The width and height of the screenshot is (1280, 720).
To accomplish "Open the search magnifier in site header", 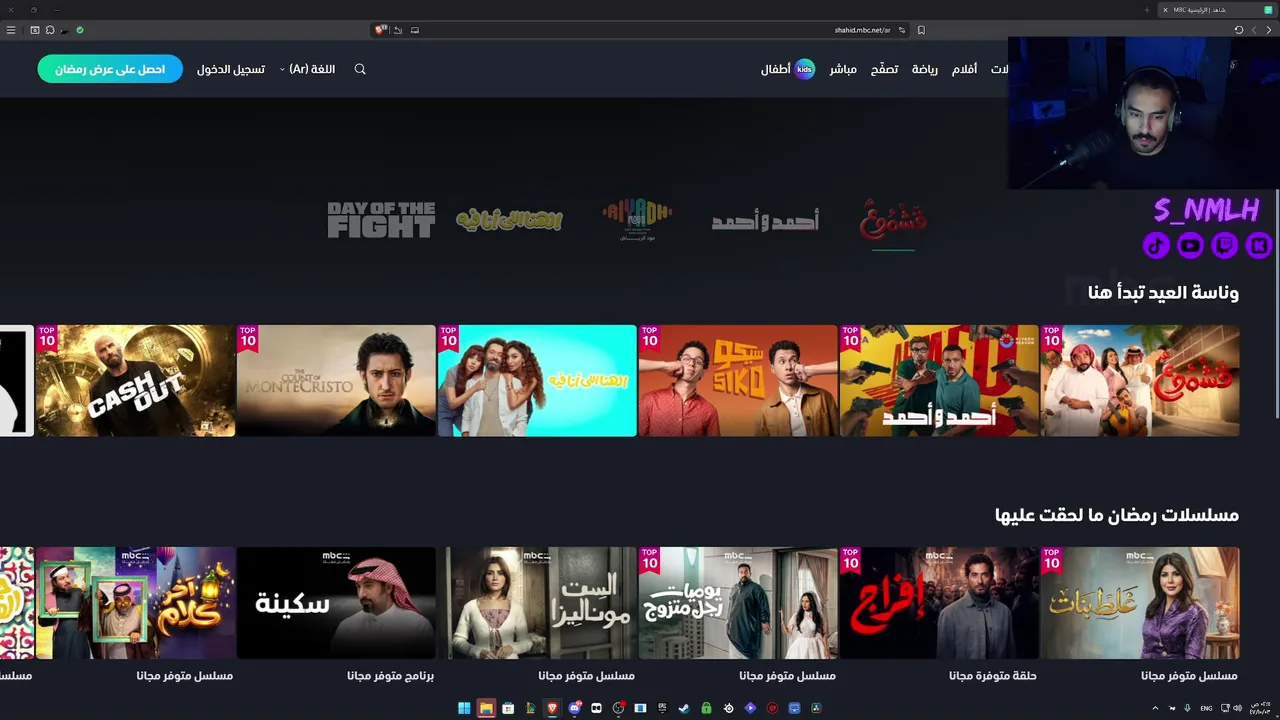I will pyautogui.click(x=360, y=69).
